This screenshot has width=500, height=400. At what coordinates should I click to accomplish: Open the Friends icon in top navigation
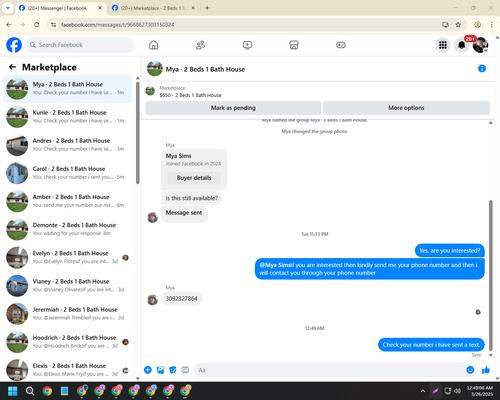(200, 45)
